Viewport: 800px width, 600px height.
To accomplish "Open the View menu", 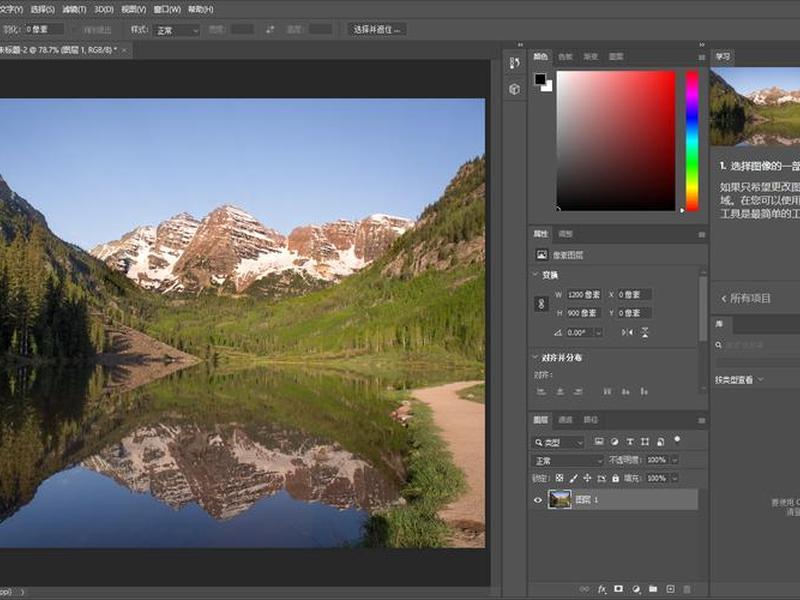I will (134, 9).
